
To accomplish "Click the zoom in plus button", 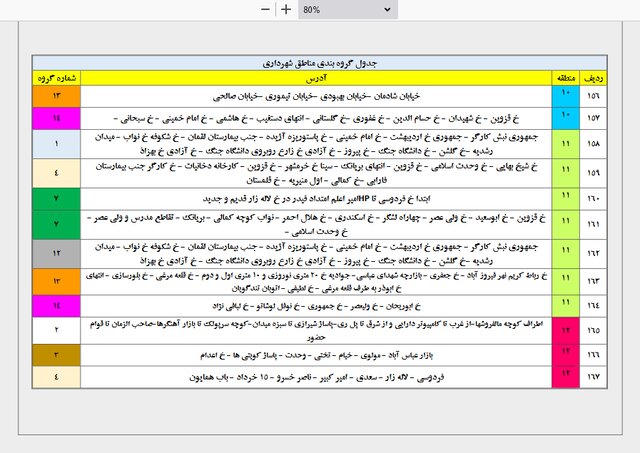I will (x=286, y=9).
